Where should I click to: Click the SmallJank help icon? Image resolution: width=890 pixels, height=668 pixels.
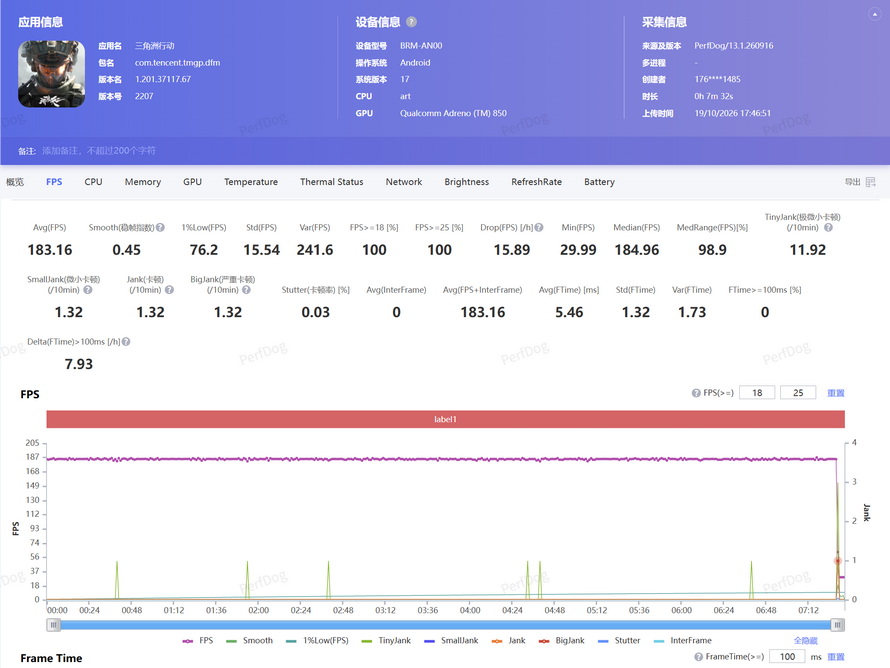tap(88, 290)
